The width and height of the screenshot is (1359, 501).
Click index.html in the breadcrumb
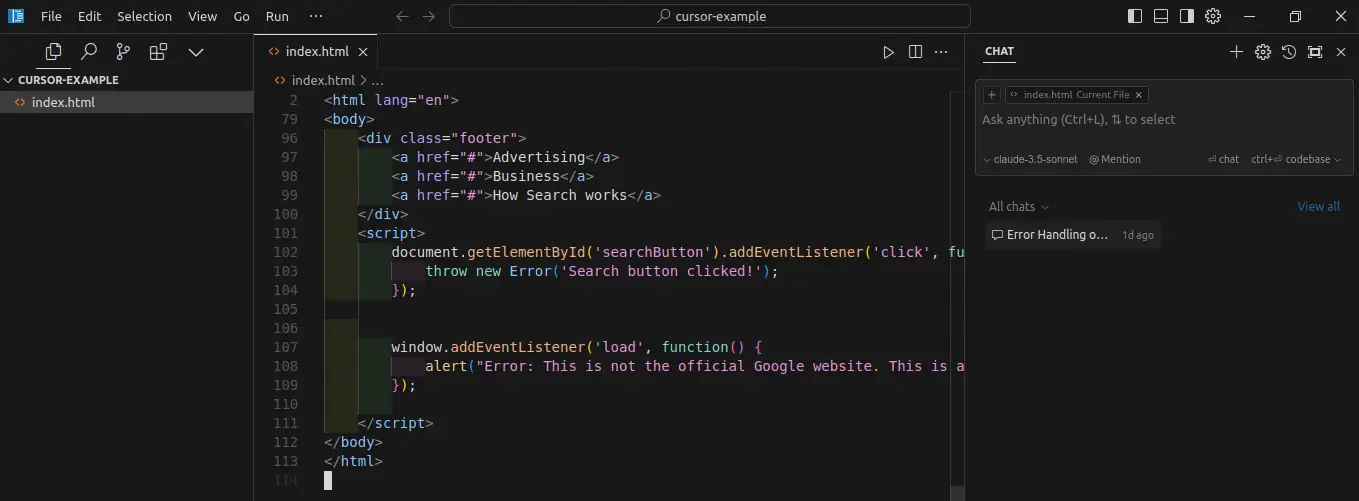[322, 81]
